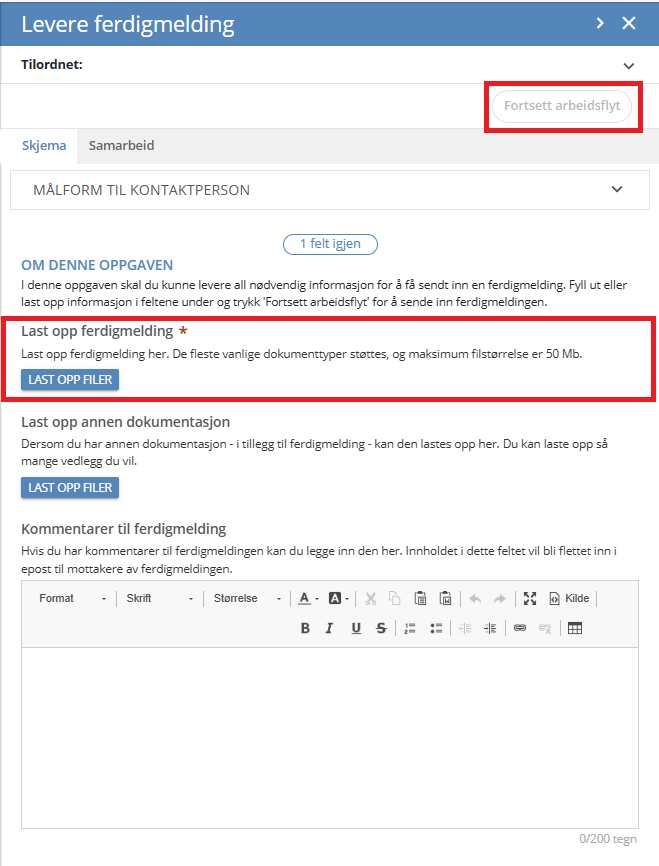Insert a bulleted list
Viewport: 659px width, 866px height.
[436, 628]
